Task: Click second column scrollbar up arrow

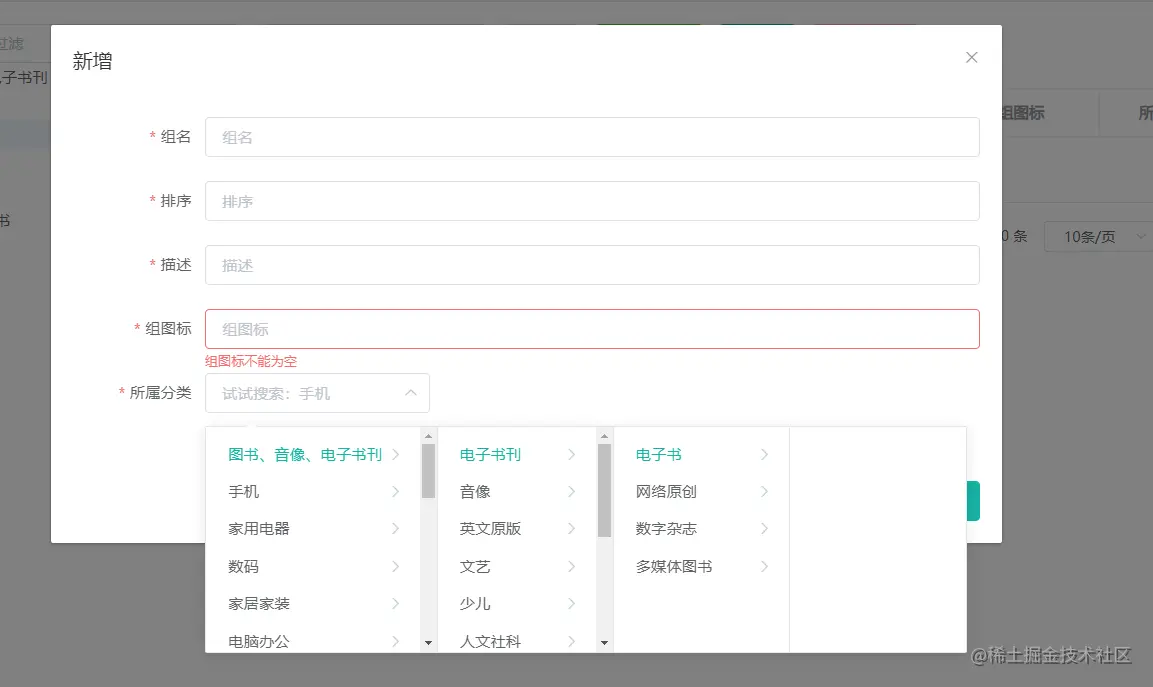Action: [604, 436]
